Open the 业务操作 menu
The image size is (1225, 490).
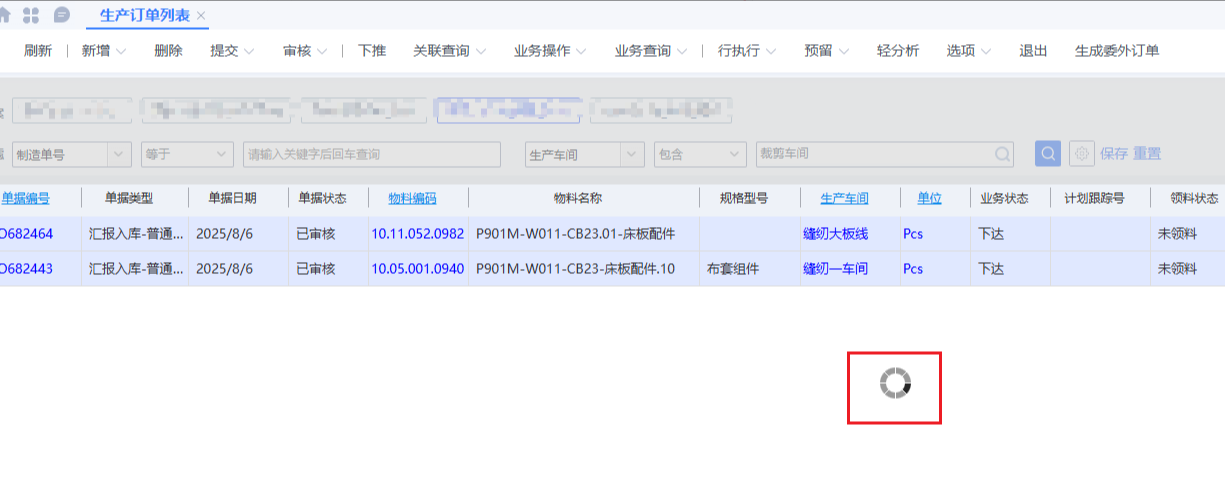[550, 51]
